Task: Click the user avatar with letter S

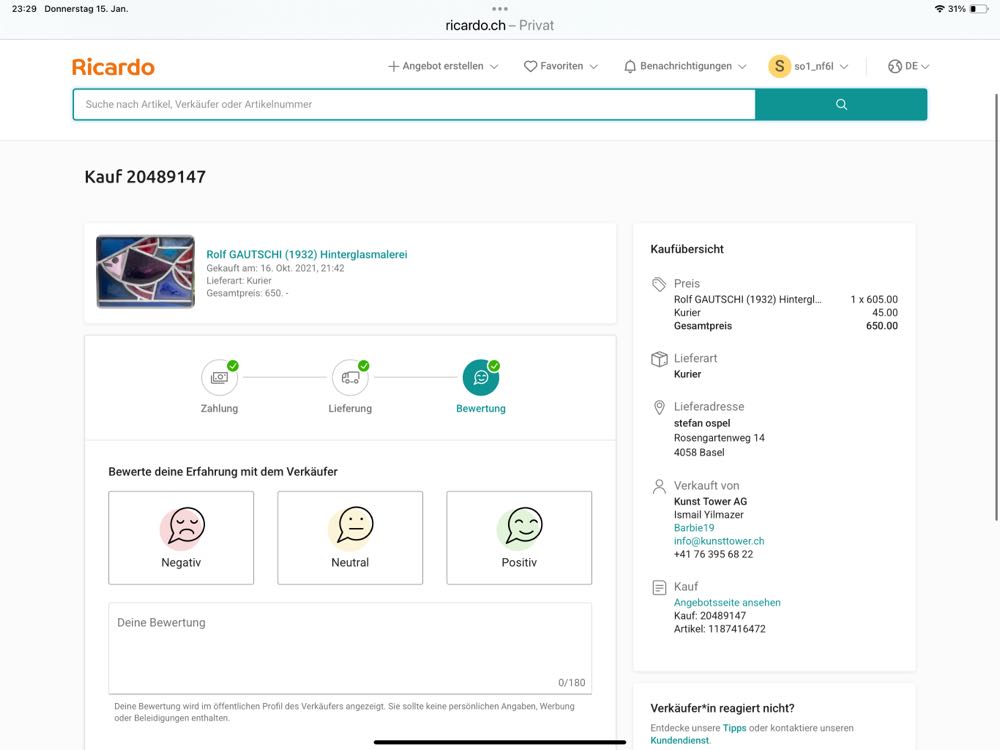Action: (x=779, y=66)
